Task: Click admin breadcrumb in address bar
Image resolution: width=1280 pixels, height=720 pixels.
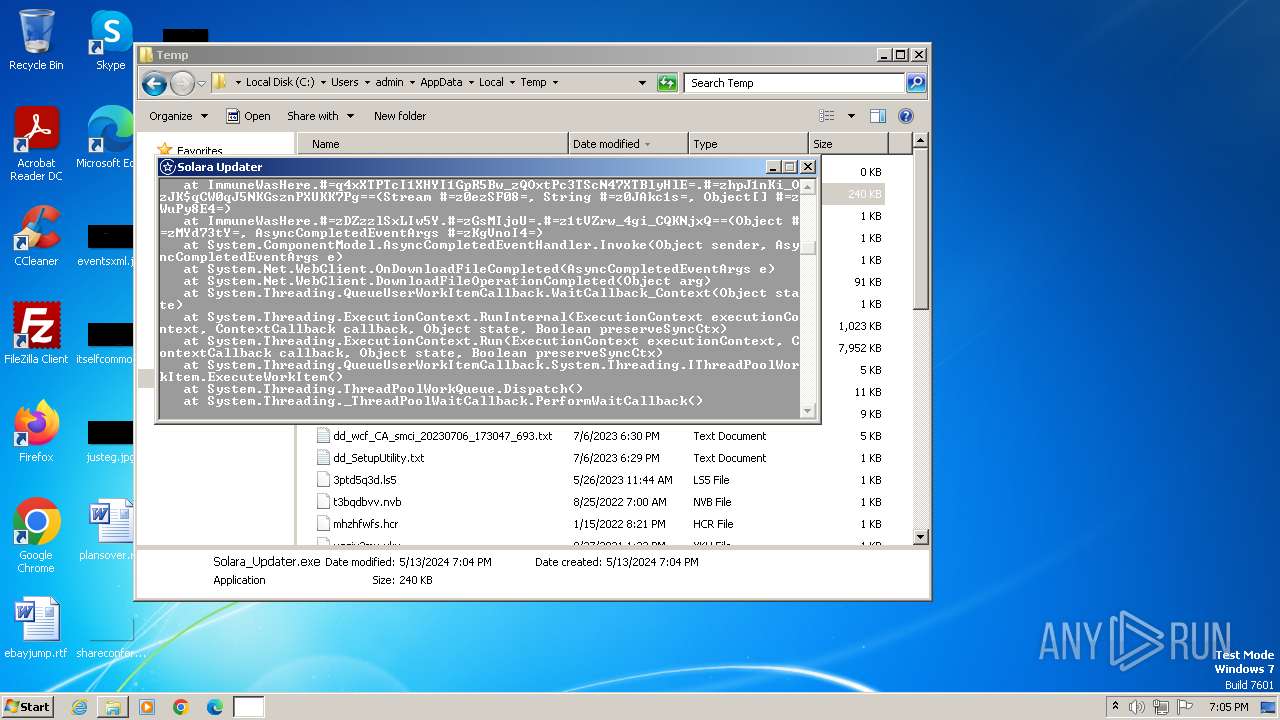Action: (x=389, y=83)
